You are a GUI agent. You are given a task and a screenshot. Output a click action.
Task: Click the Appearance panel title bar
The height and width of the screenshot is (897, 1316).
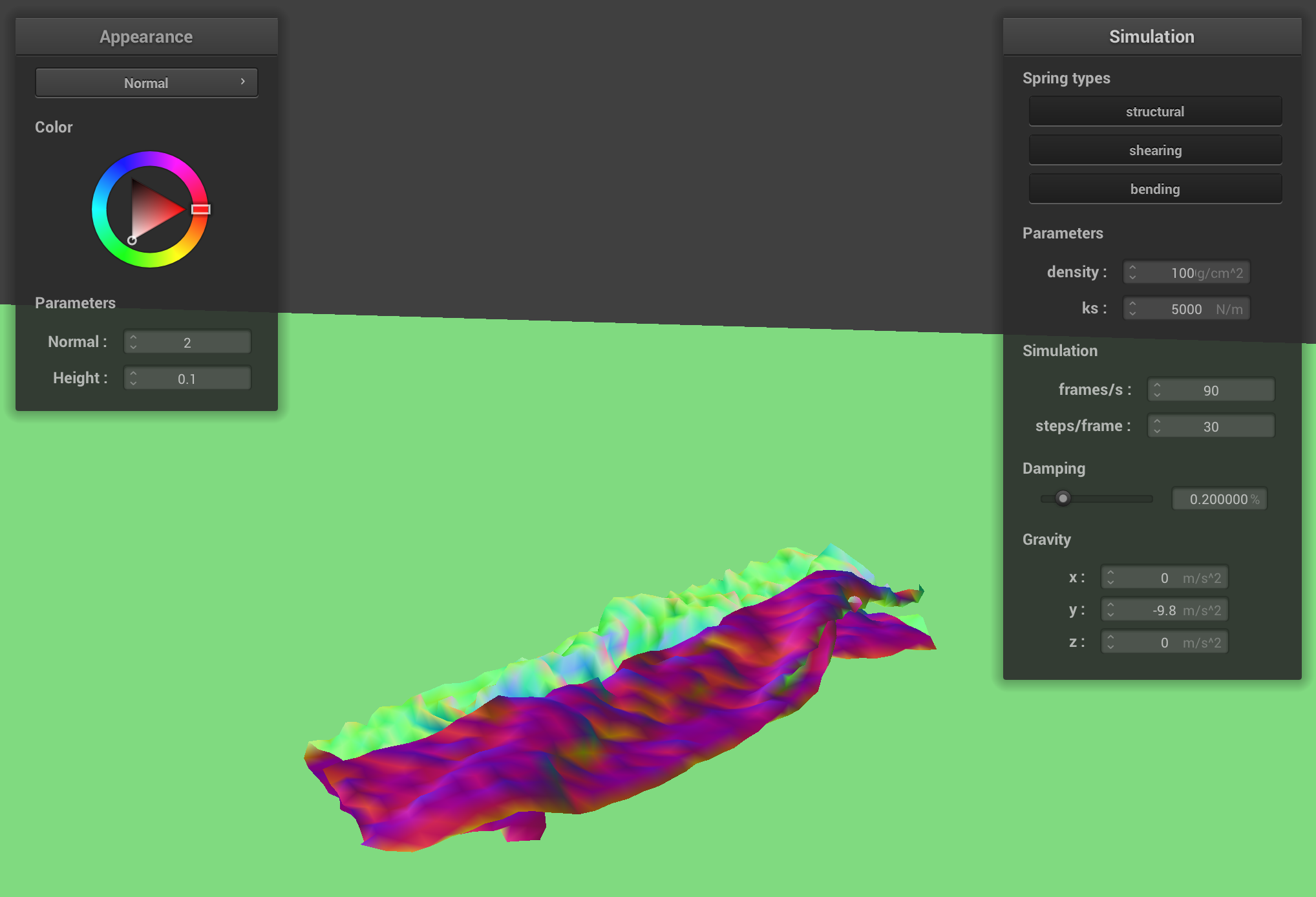147,36
